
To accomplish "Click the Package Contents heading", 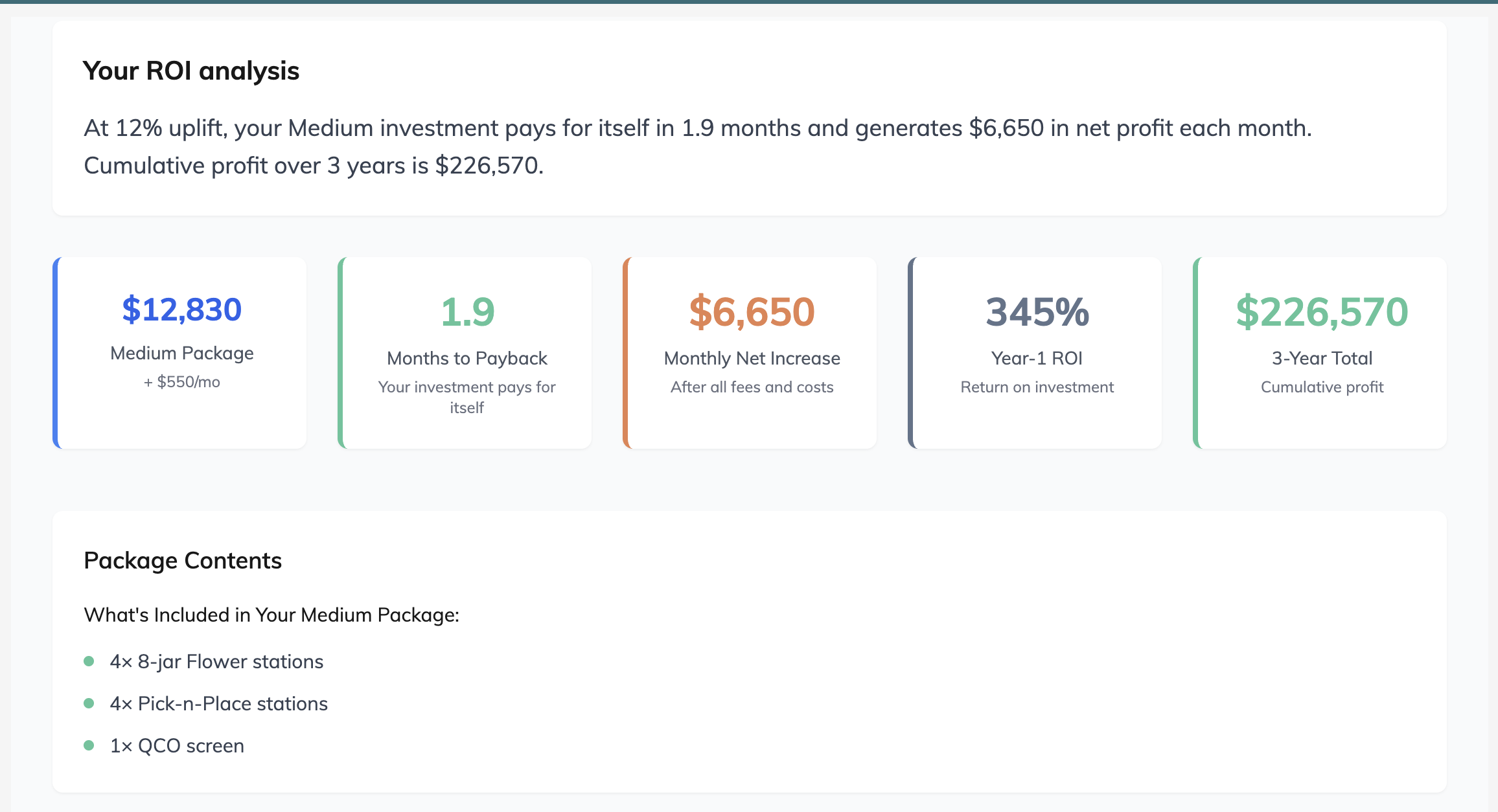I will (183, 561).
